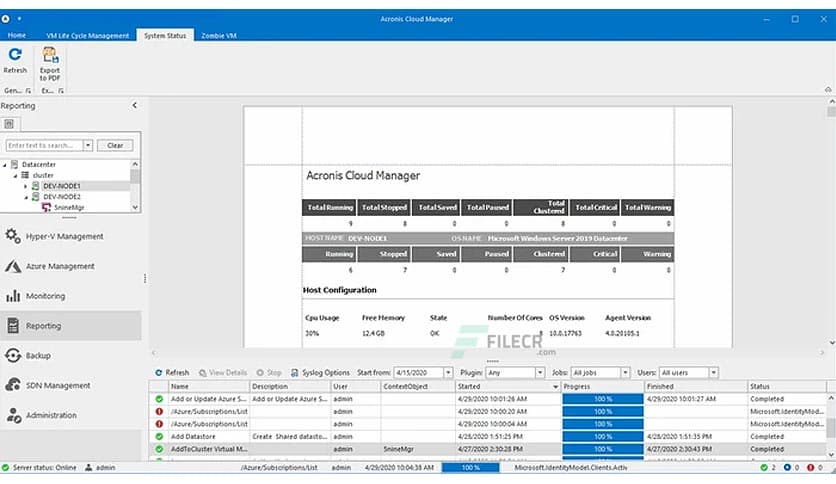Click the DEV-NODE1 server icon
This screenshot has height=484, width=836.
(x=35, y=185)
